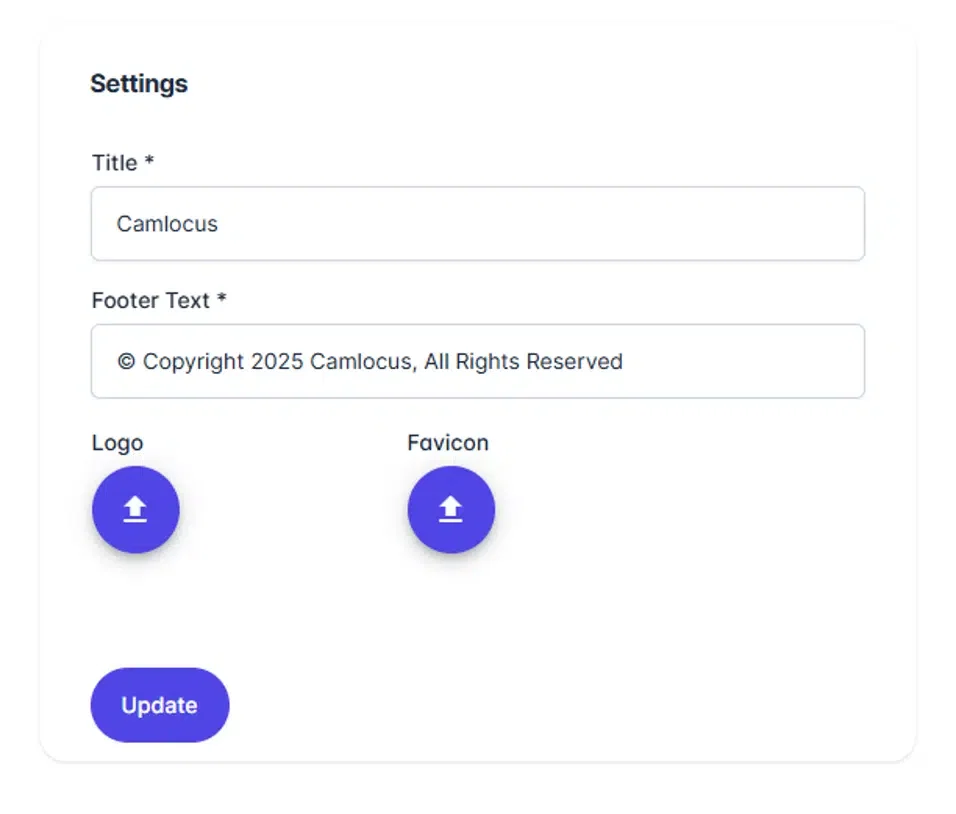Viewport: 956px width, 814px height.
Task: Click the Logo label text
Action: point(117,443)
